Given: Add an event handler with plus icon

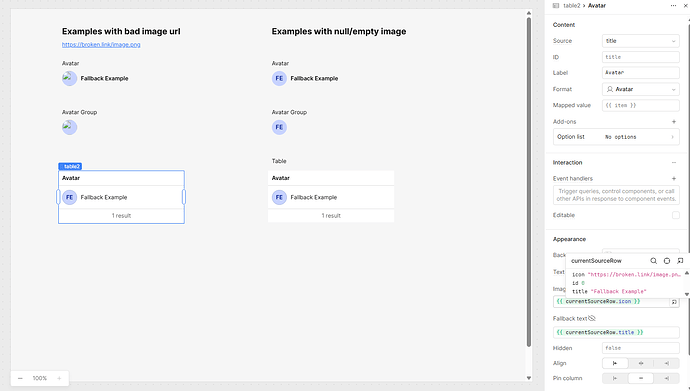Looking at the screenshot, I should click(x=674, y=179).
